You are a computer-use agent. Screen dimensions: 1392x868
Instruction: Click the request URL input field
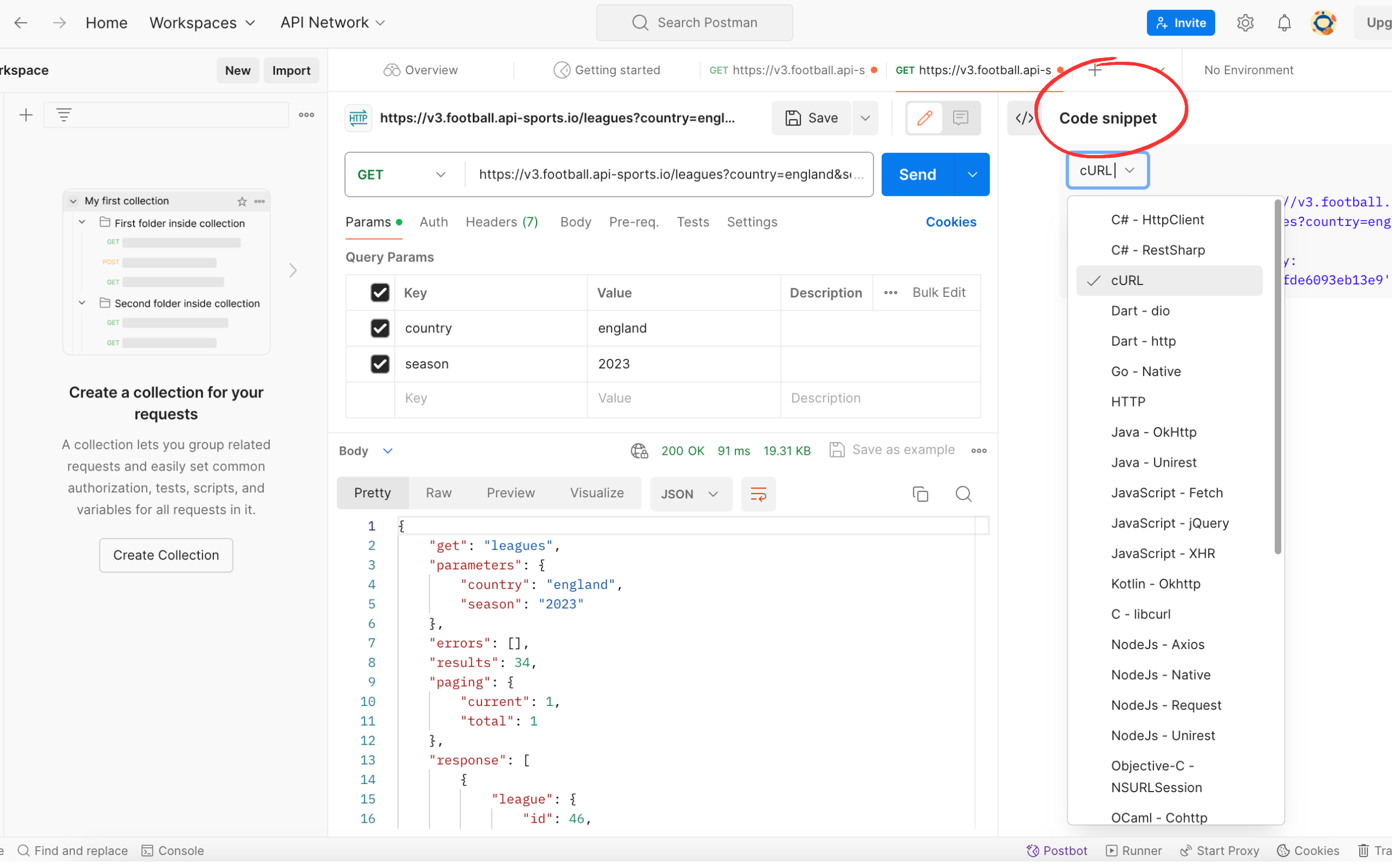pos(669,175)
